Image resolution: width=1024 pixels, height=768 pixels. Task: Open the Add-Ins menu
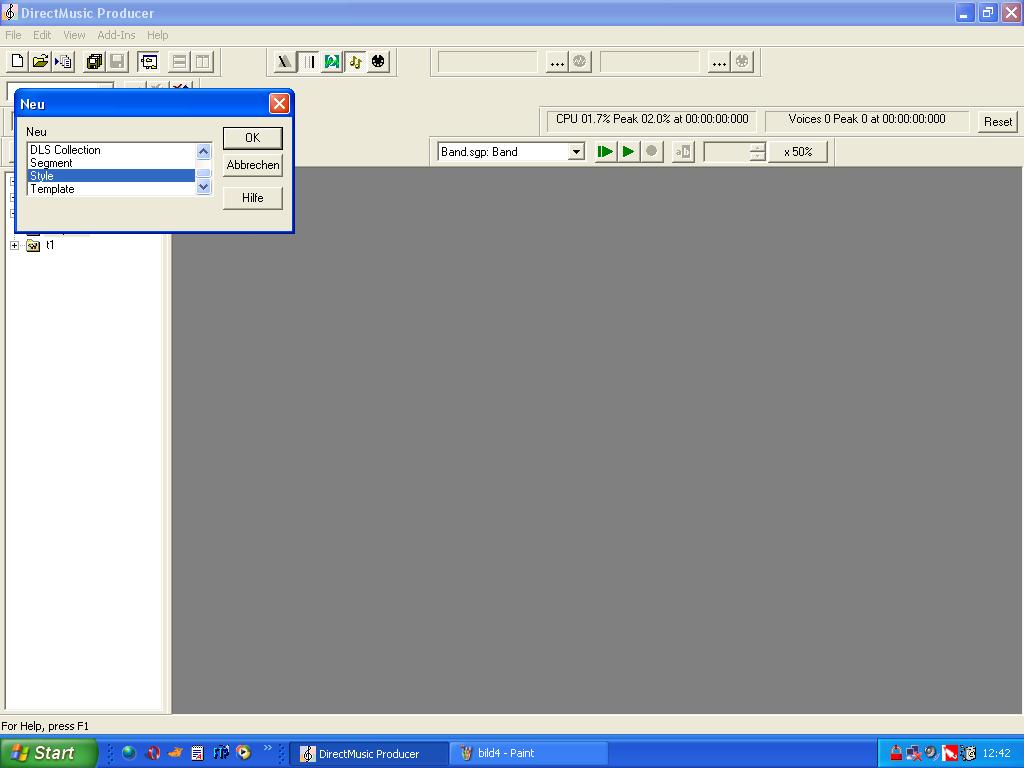coord(116,35)
